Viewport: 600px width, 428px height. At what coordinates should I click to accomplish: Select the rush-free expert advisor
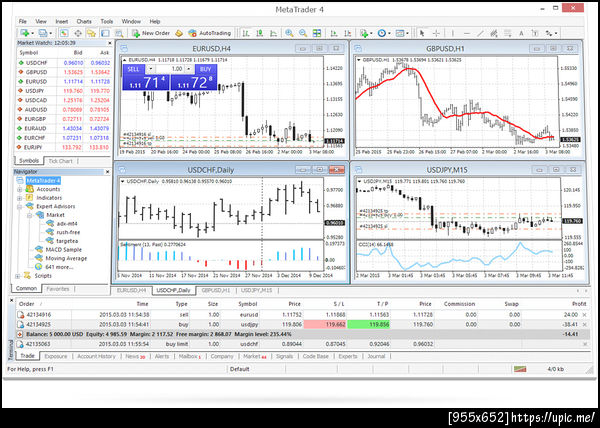pos(68,232)
